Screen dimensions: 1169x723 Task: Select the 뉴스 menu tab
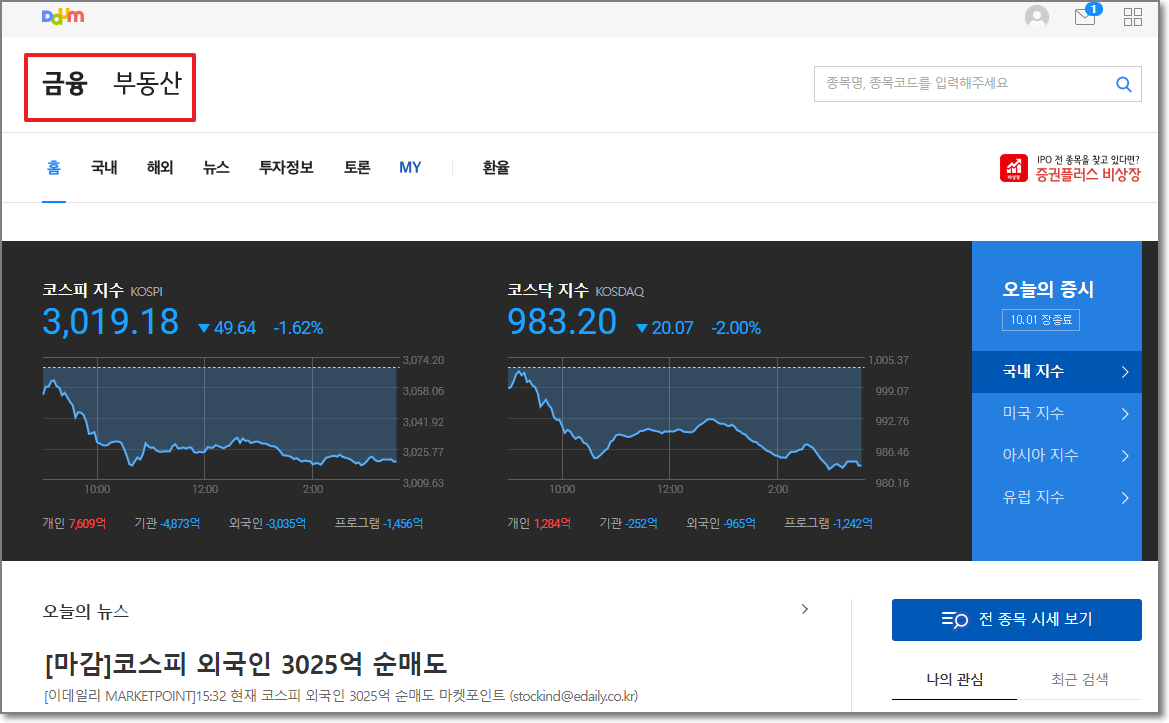pyautogui.click(x=216, y=168)
